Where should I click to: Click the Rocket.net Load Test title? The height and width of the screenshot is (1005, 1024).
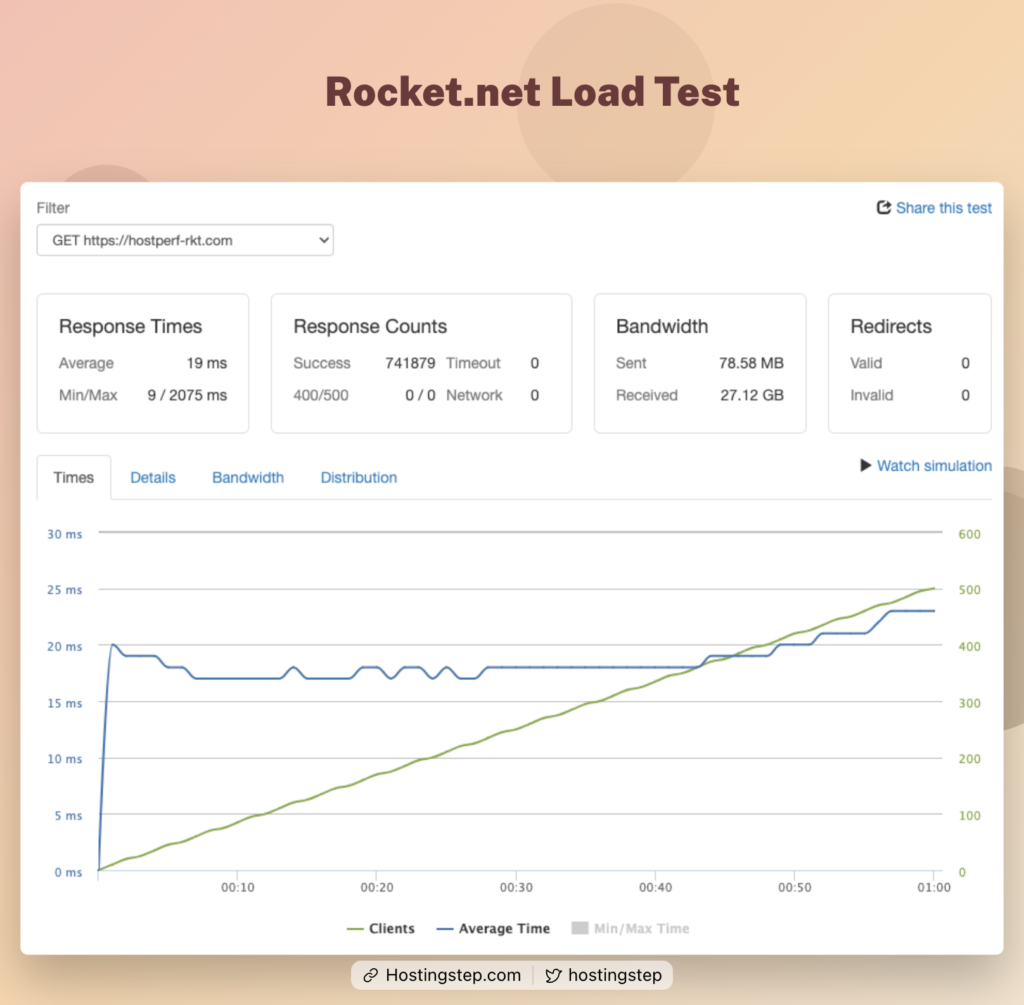tap(532, 91)
